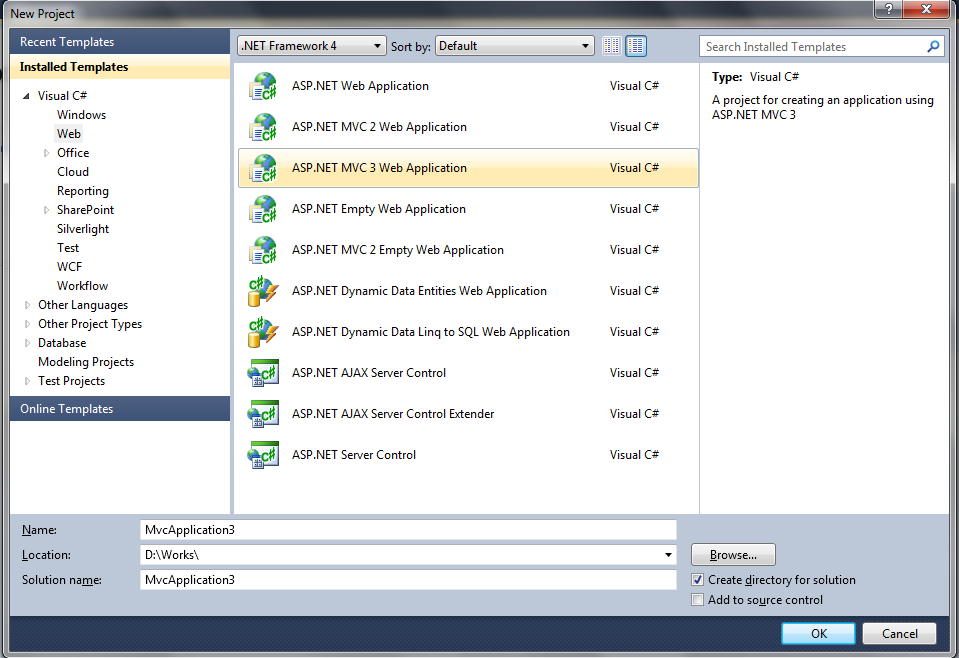The height and width of the screenshot is (658, 959).
Task: Collapse the Visual C# tree node
Action: click(26, 96)
